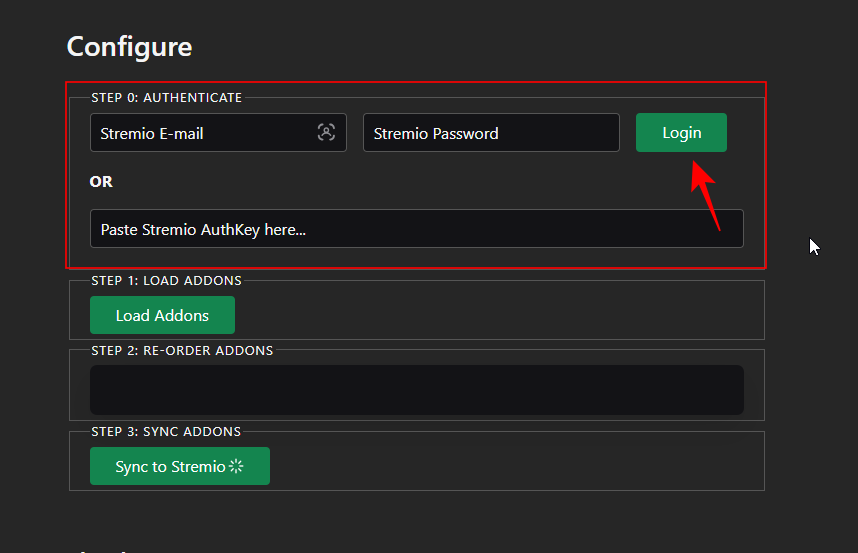
Task: Click the STEP 2: RE-ORDER ADDONS label
Action: [181, 351]
